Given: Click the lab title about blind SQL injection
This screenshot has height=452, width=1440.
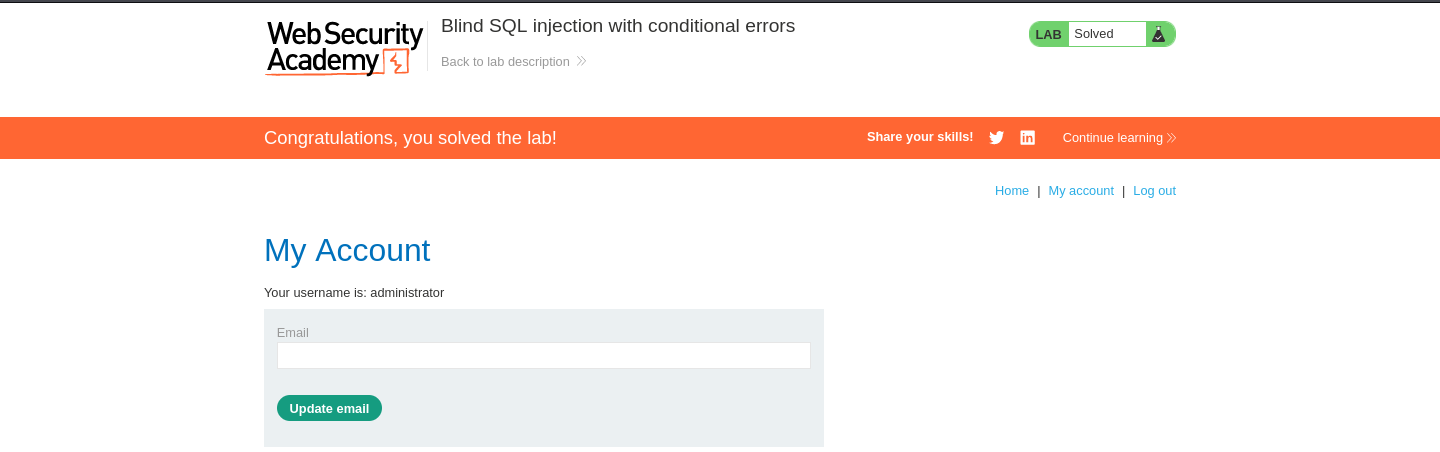Looking at the screenshot, I should [x=618, y=26].
